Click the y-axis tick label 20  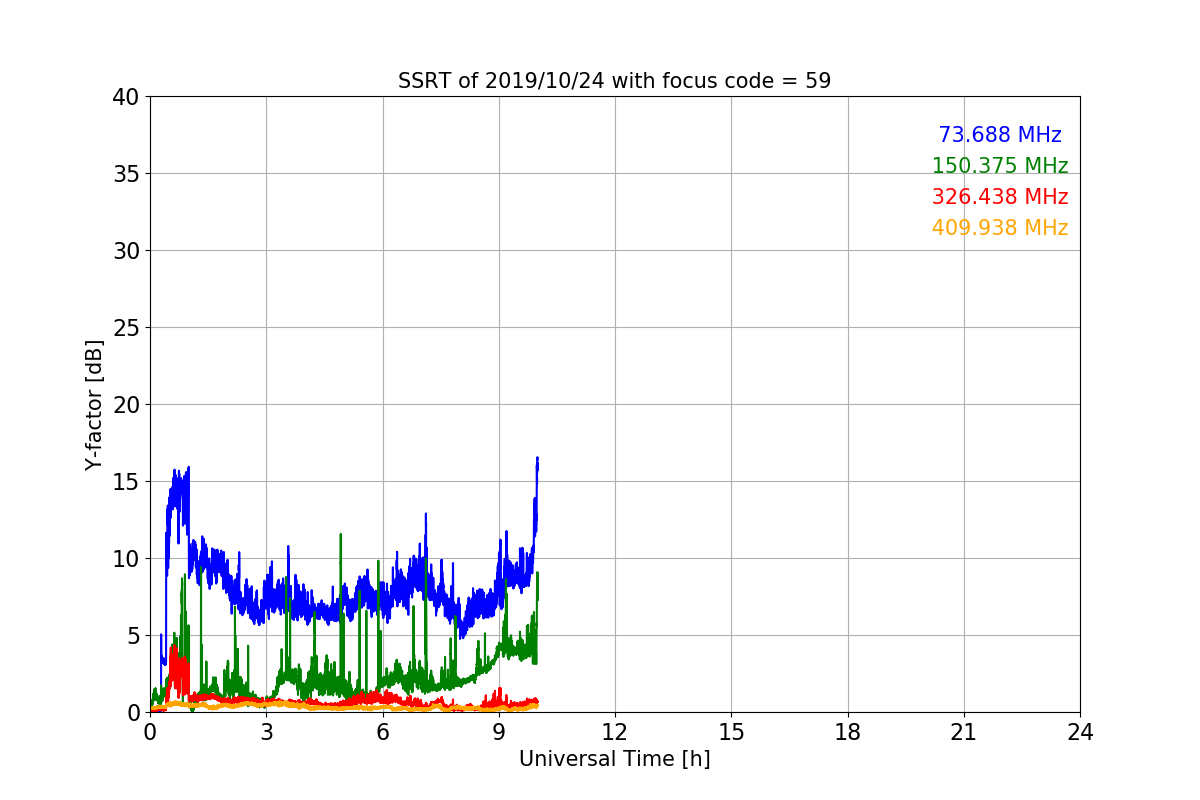click(x=126, y=405)
